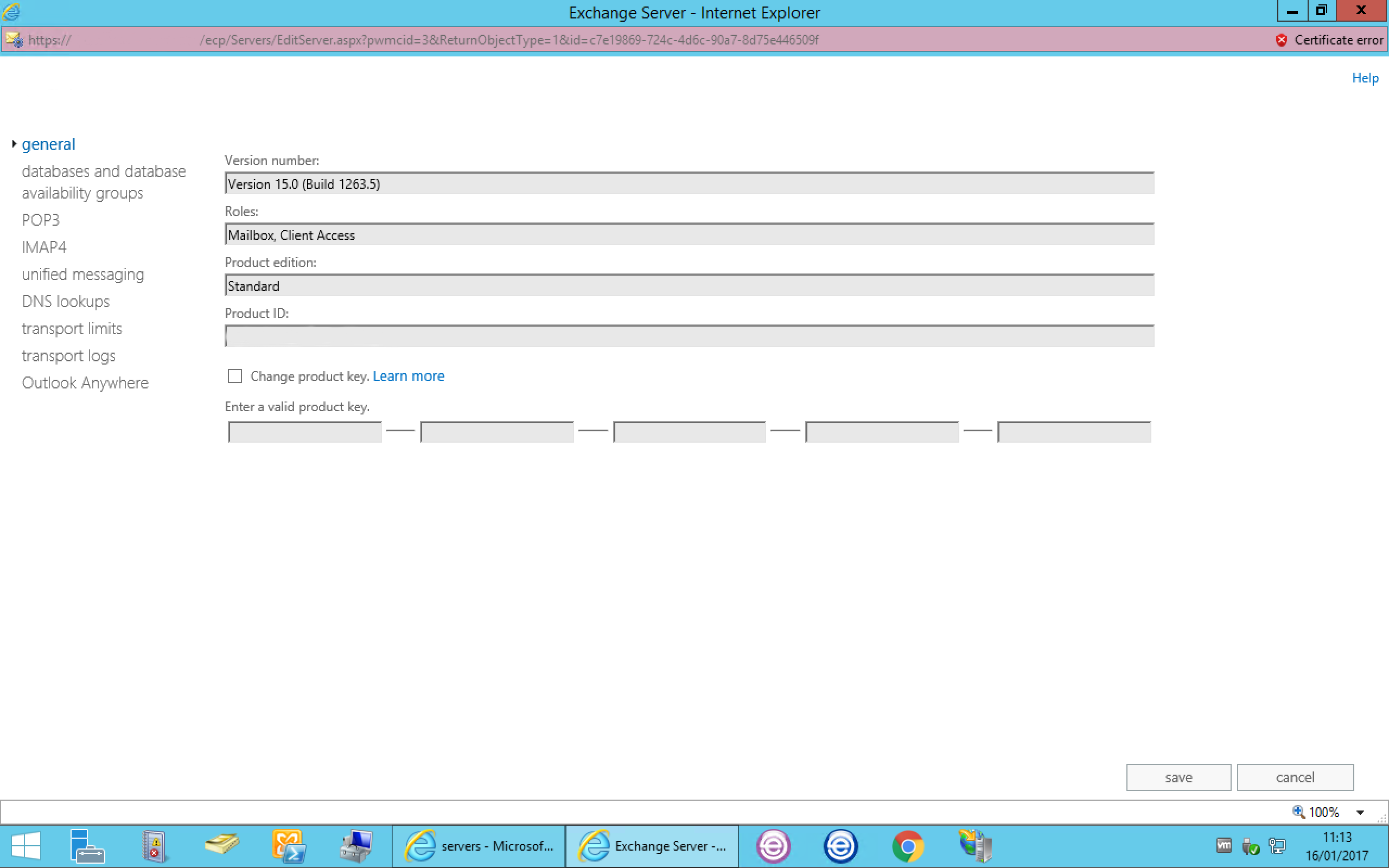Select the Product edition Standard field
Screen dimensions: 1389x868
point(689,285)
